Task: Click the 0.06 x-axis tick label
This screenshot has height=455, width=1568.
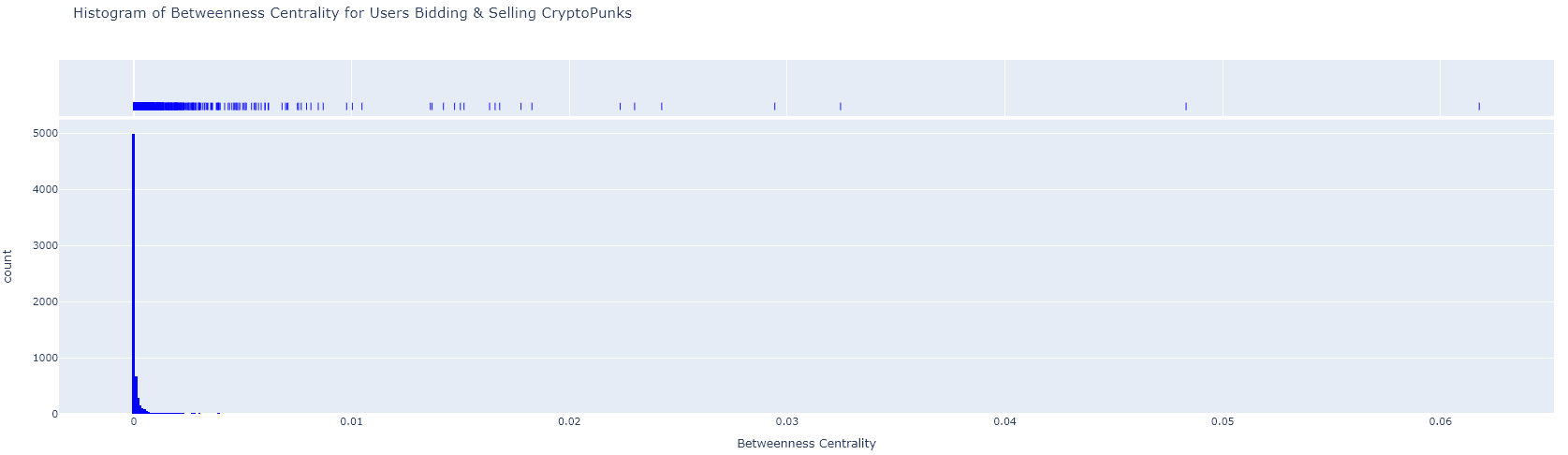Action: (x=1440, y=421)
